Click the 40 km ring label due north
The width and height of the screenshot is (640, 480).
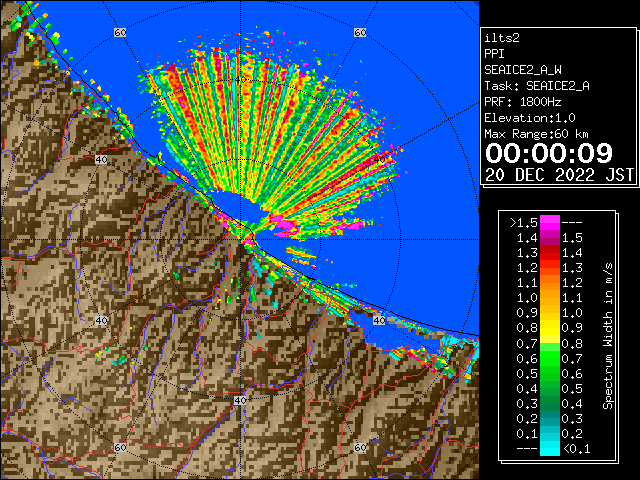[240, 80]
